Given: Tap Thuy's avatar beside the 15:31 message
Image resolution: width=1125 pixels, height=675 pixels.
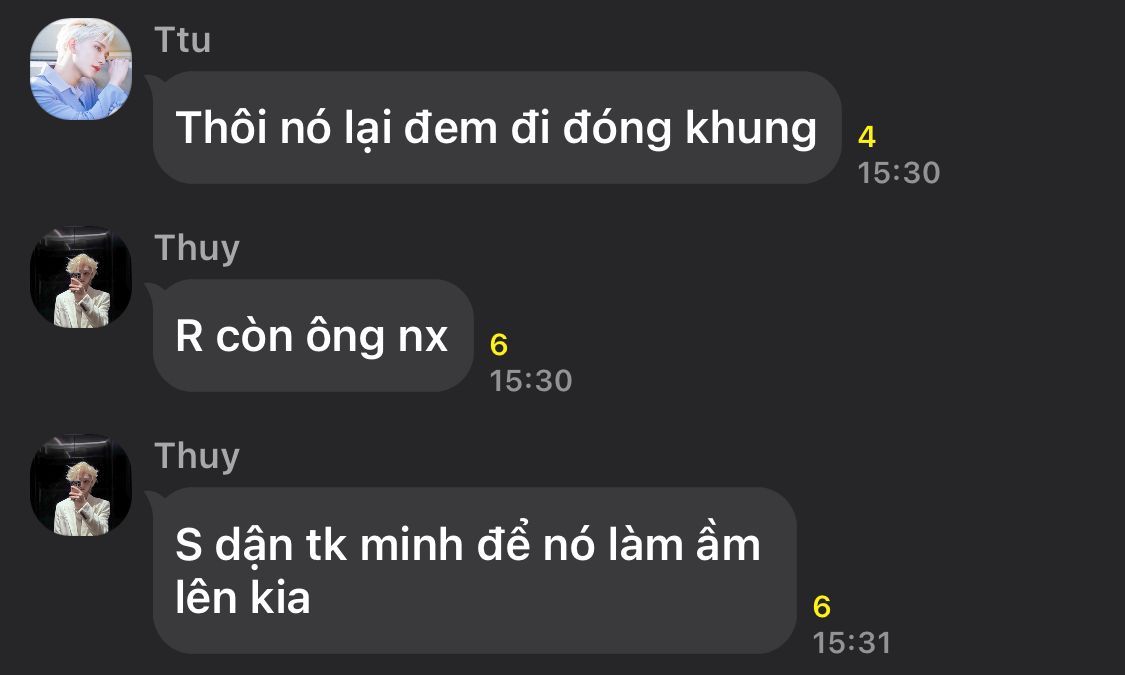Looking at the screenshot, I should point(81,485).
